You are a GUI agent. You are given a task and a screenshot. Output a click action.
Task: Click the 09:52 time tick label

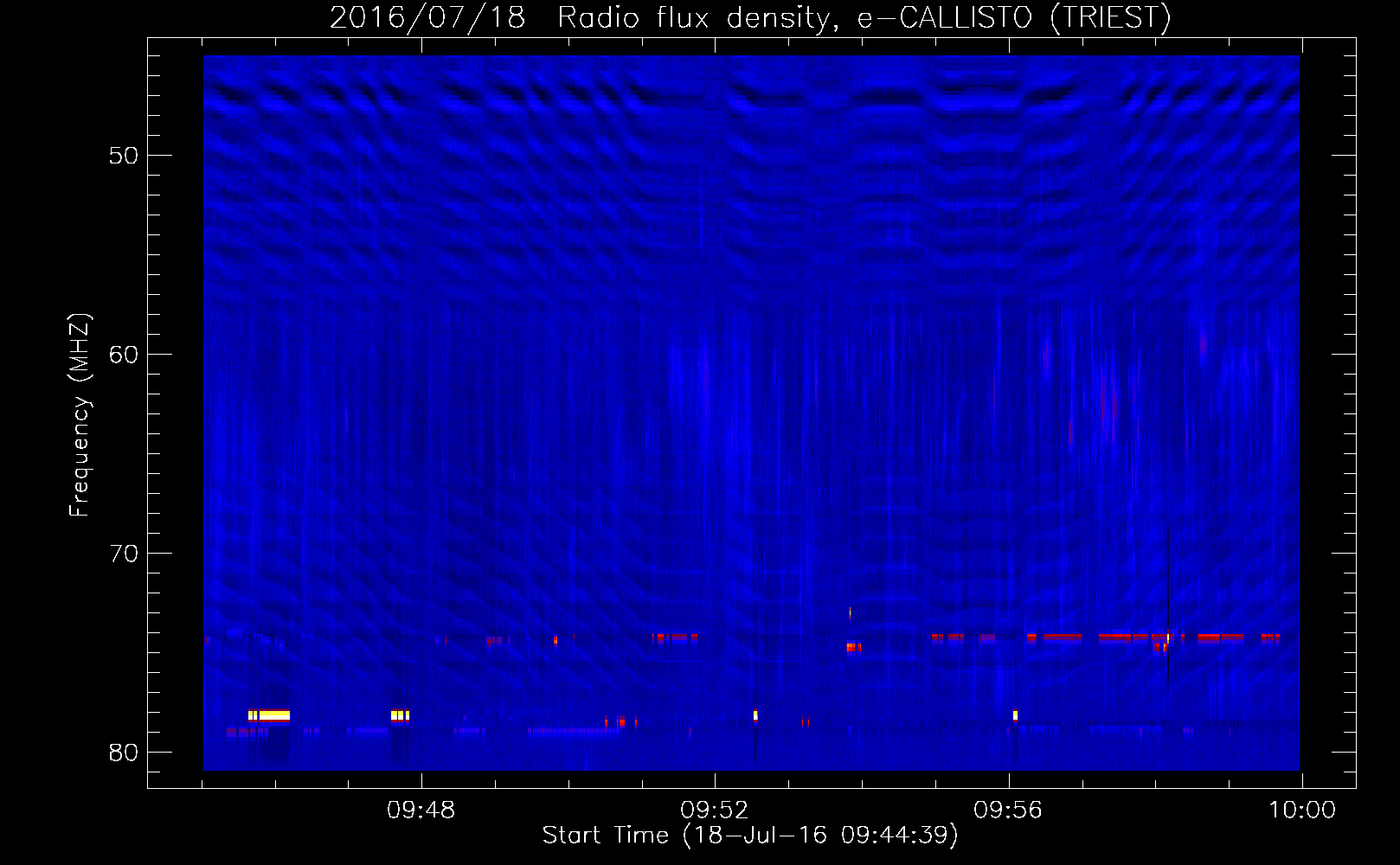tap(714, 811)
